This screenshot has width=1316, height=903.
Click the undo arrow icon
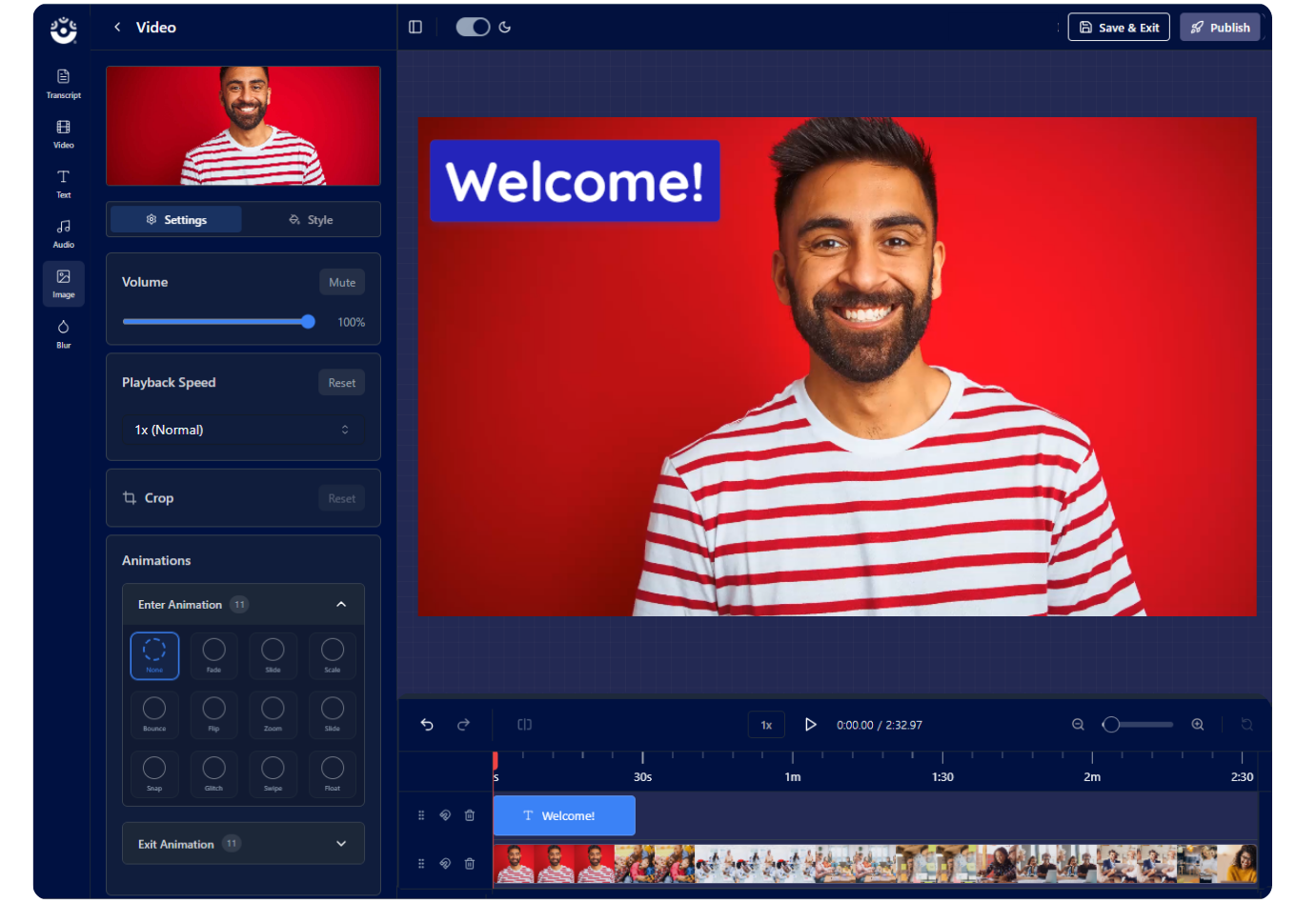click(427, 725)
